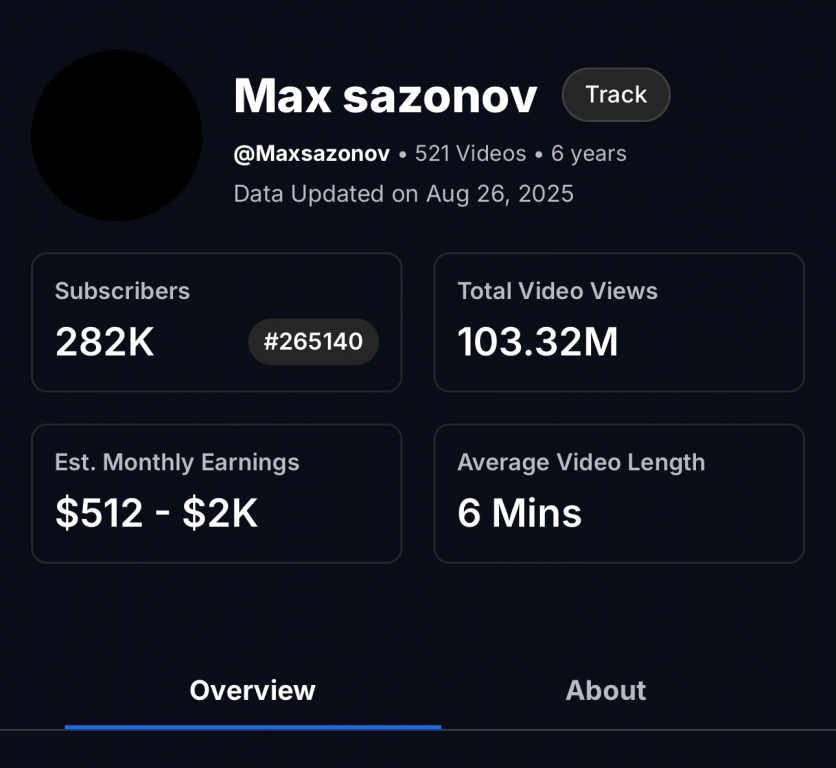Click the Track button
This screenshot has height=768, width=836.
tap(616, 95)
